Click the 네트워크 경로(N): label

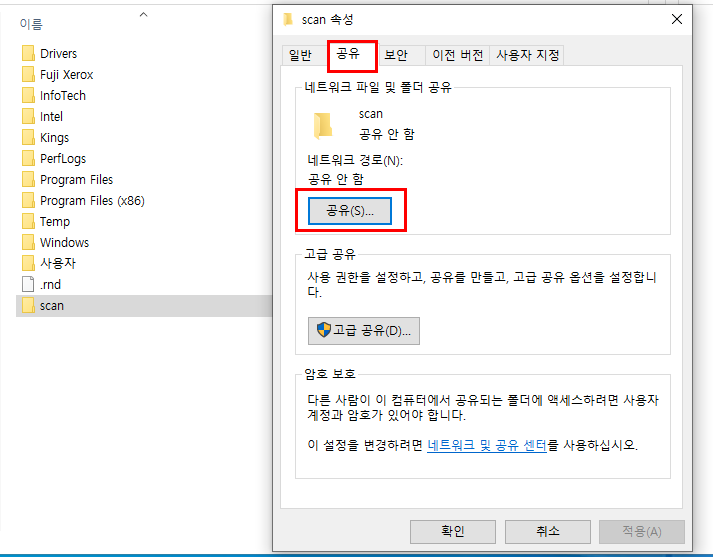point(355,160)
